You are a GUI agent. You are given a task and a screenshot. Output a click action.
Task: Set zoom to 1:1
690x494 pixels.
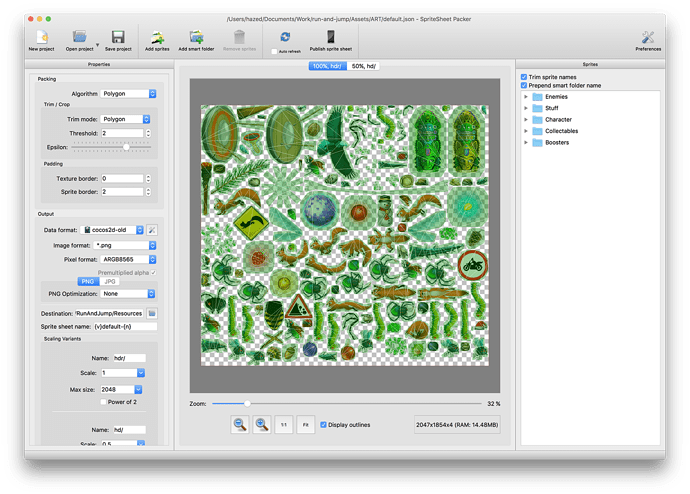click(284, 425)
